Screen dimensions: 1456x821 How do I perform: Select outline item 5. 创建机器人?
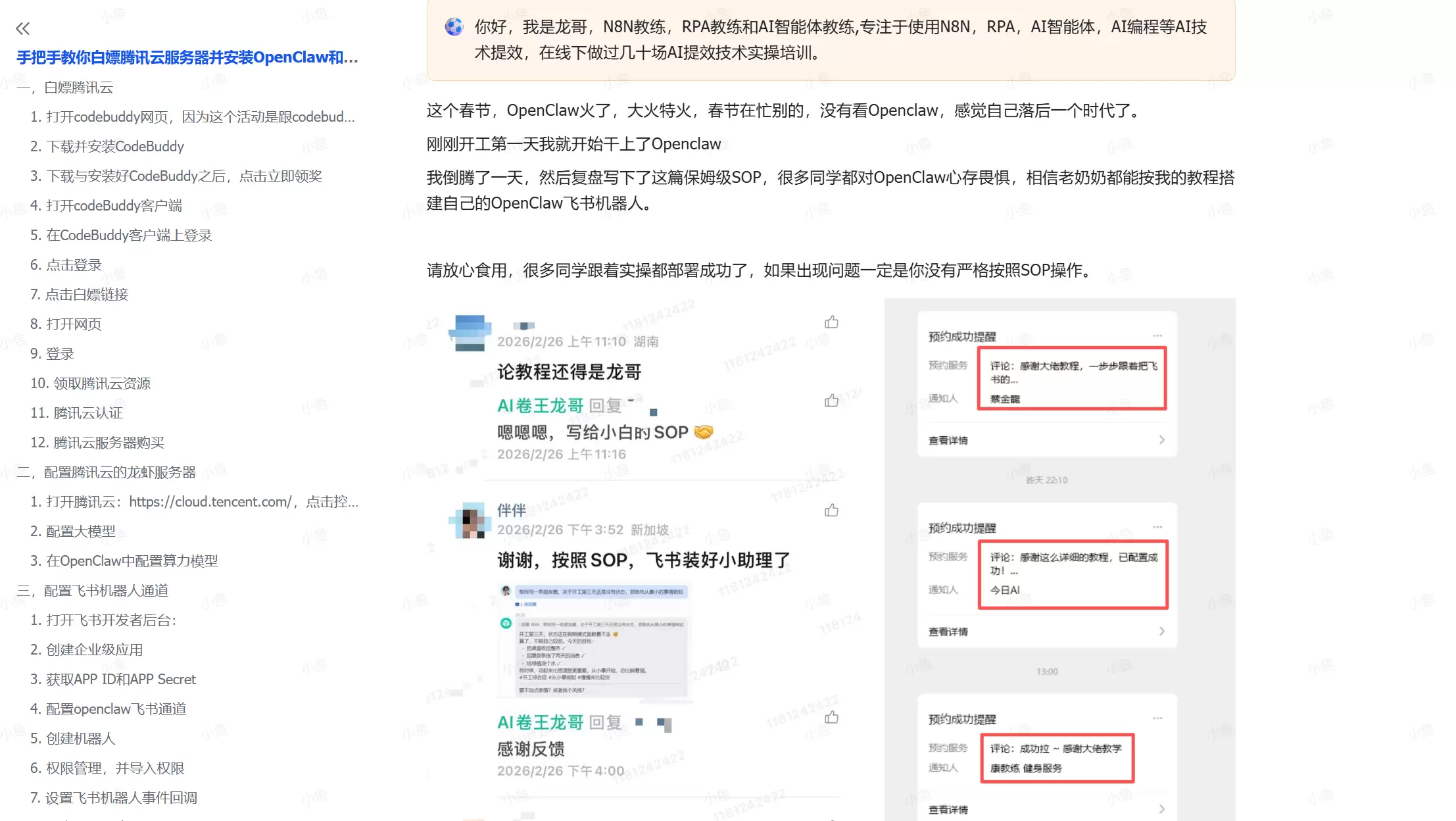pos(73,738)
